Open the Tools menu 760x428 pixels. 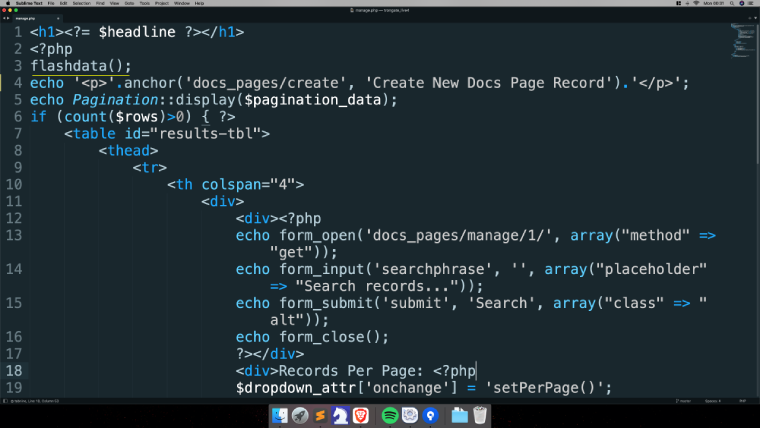(144, 3)
